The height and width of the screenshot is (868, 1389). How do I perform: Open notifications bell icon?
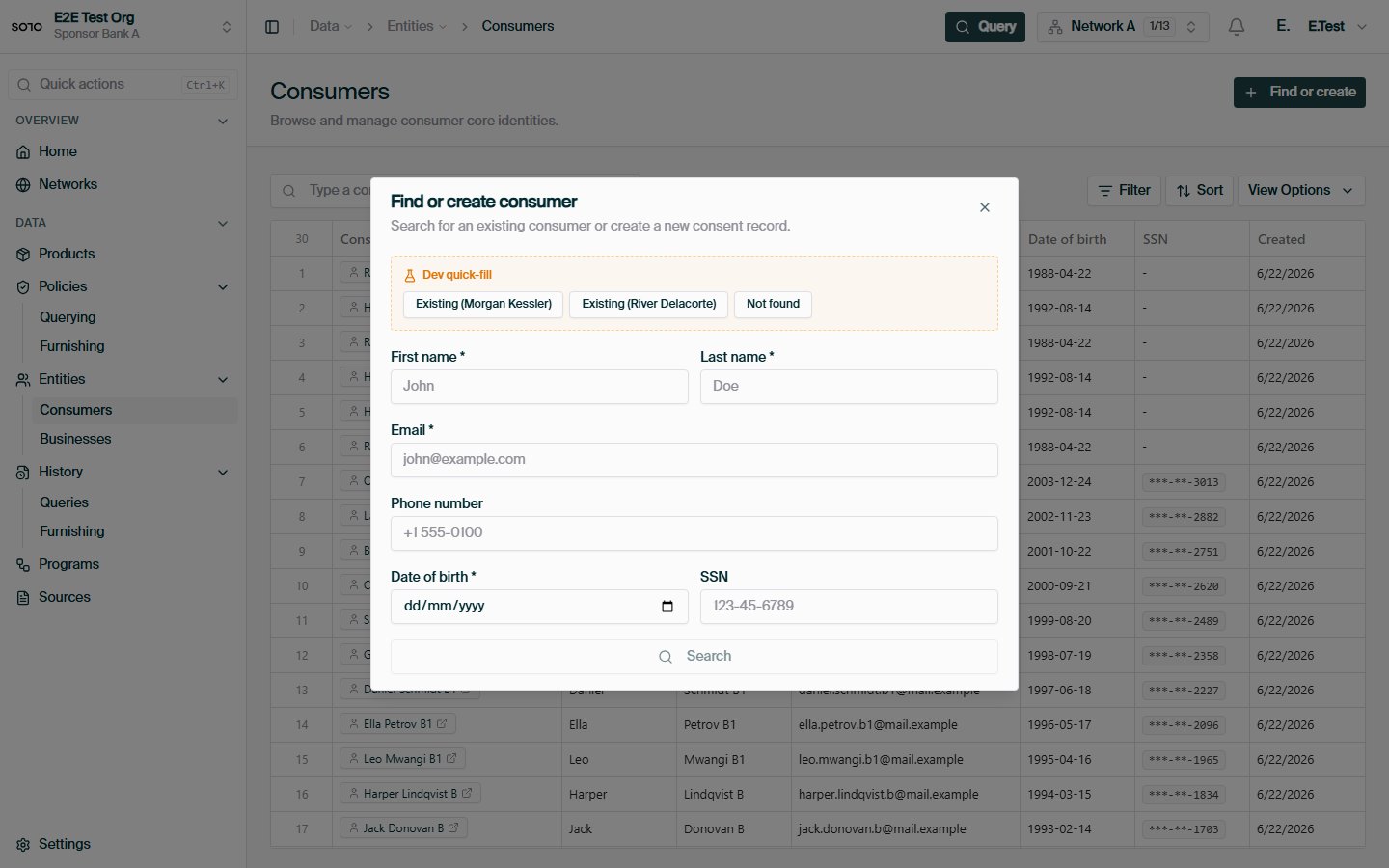pos(1237,27)
